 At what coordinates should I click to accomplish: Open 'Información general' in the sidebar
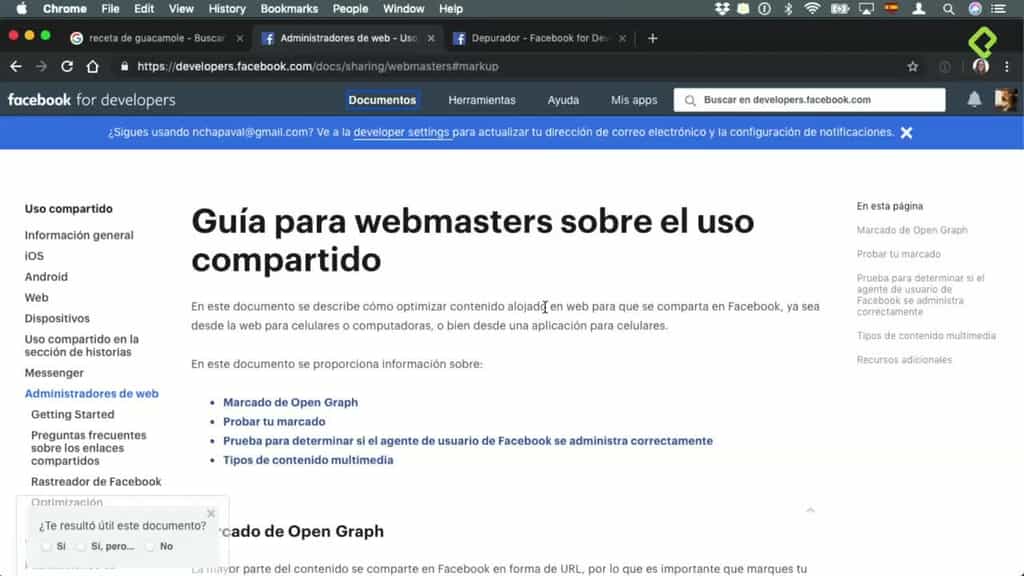click(79, 235)
